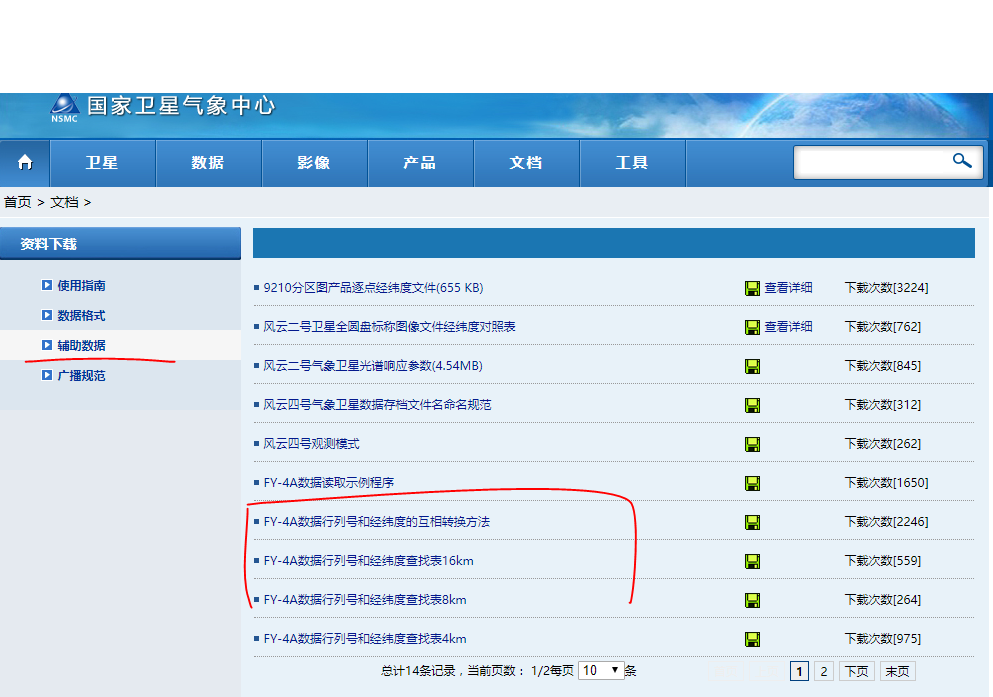The width and height of the screenshot is (993, 697).
Task: Click the download icon for FY-4A经纬度查找表16km
Action: (x=752, y=561)
